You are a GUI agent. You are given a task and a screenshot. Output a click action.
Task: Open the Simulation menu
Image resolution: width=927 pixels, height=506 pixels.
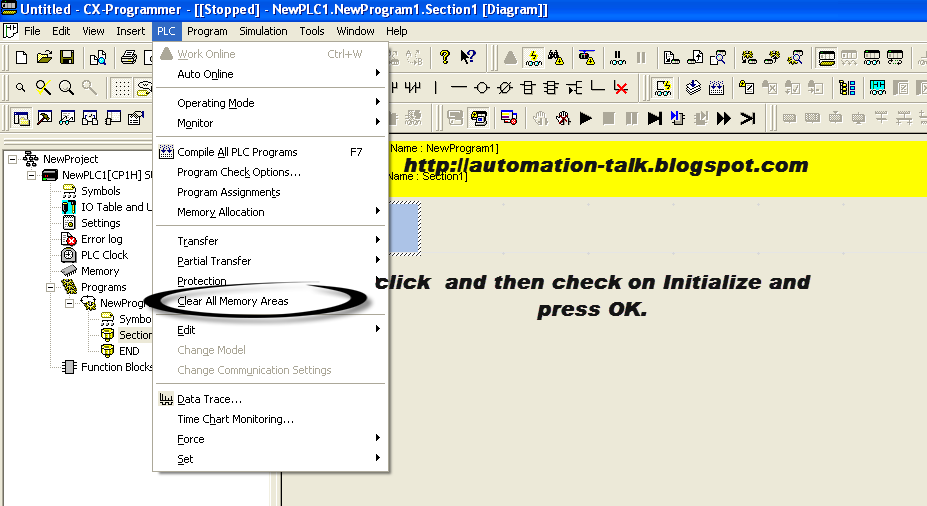(x=263, y=31)
